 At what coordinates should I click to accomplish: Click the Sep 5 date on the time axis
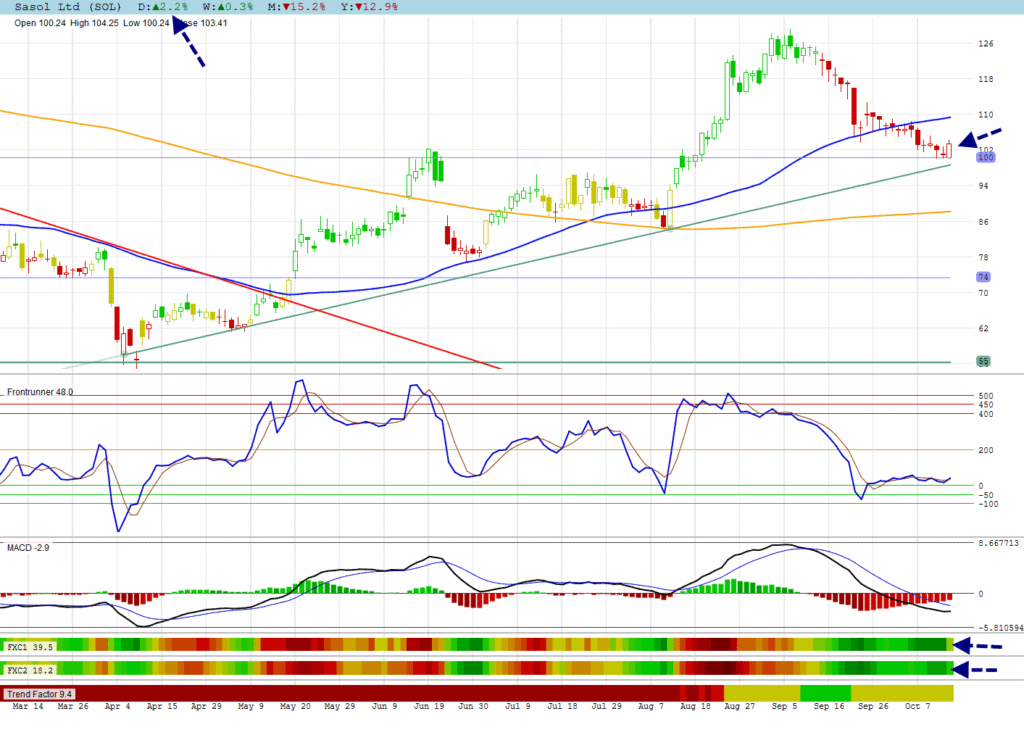pos(782,706)
